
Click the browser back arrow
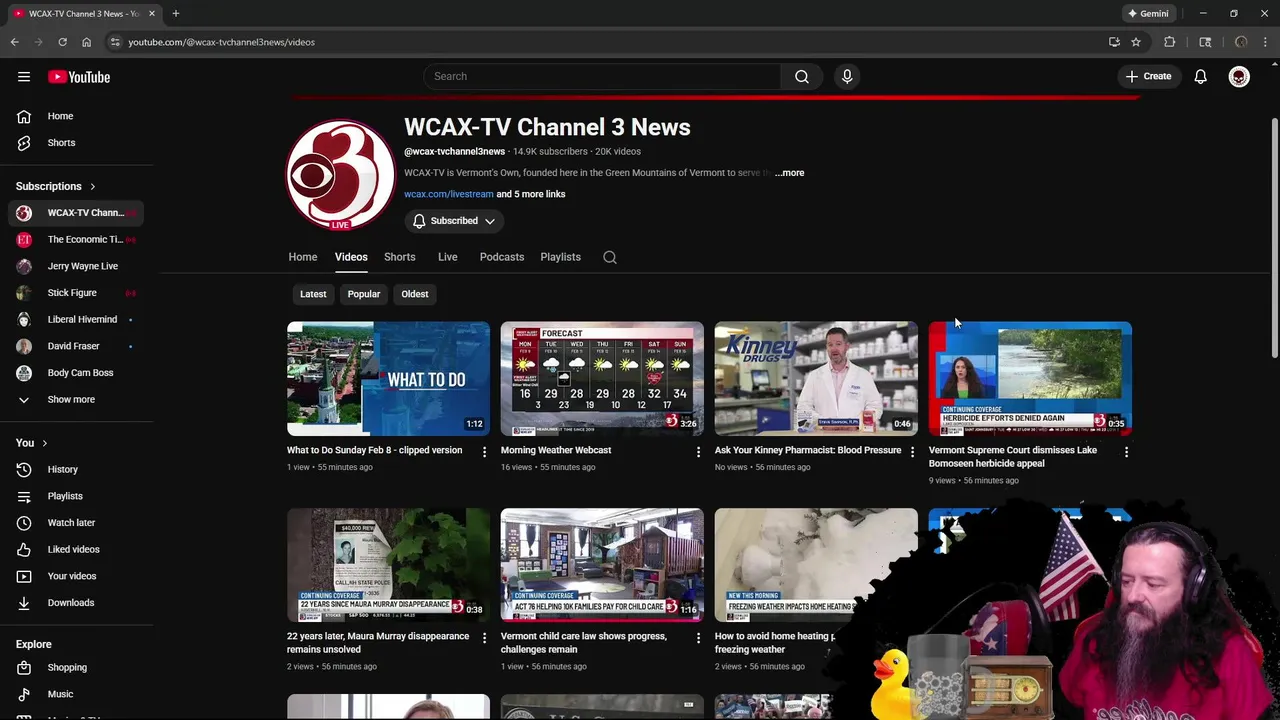tap(15, 42)
